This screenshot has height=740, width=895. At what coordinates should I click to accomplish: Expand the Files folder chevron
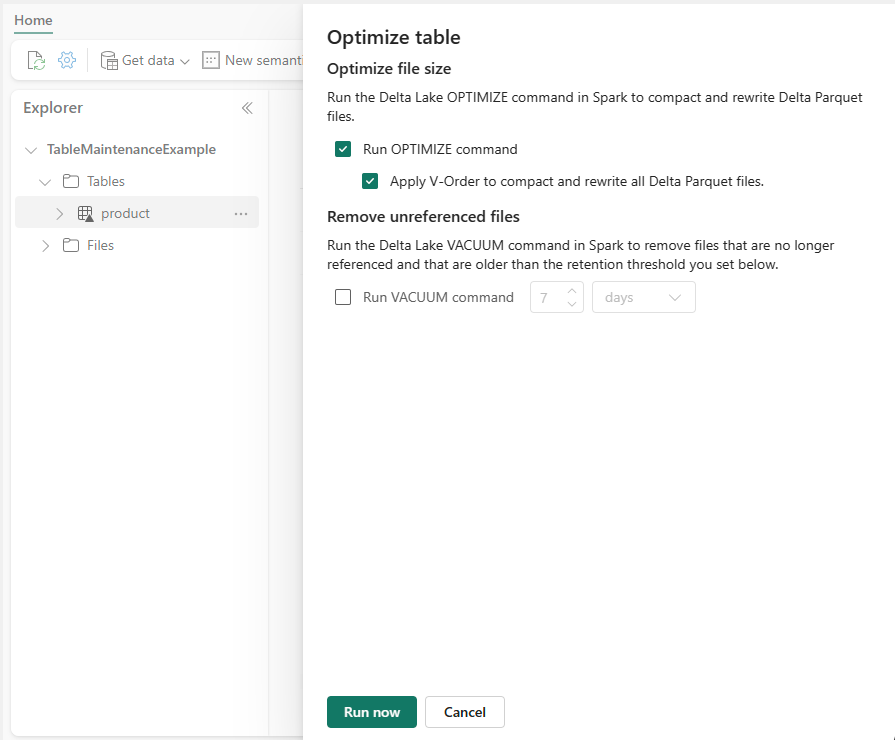click(x=45, y=245)
